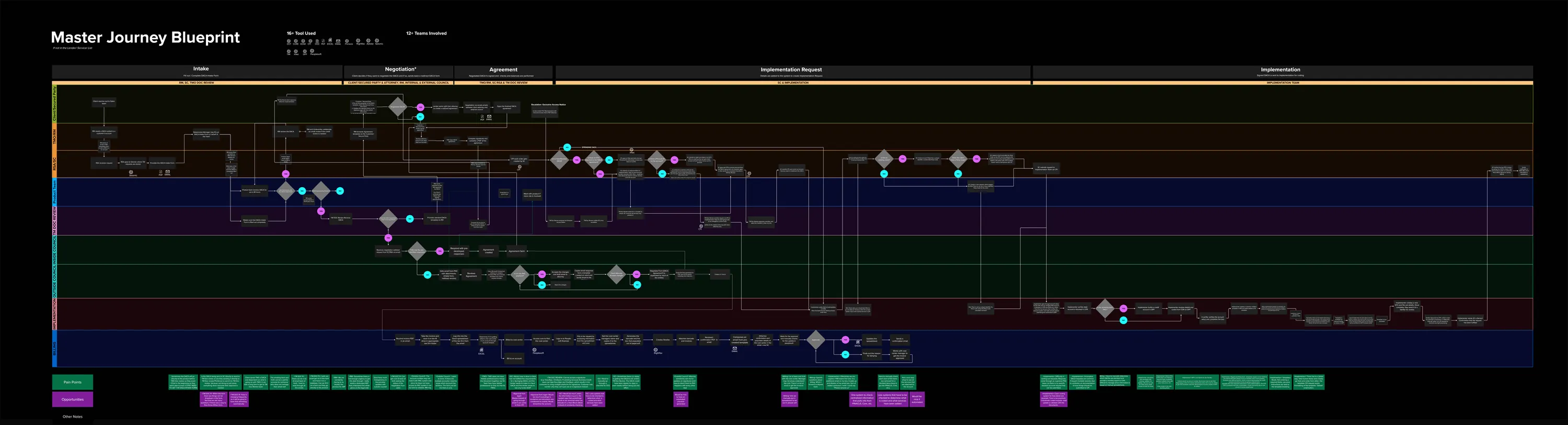1568x425 pixels.
Task: Click the "Client/Secured Party" swimlane label
Action: [54, 104]
